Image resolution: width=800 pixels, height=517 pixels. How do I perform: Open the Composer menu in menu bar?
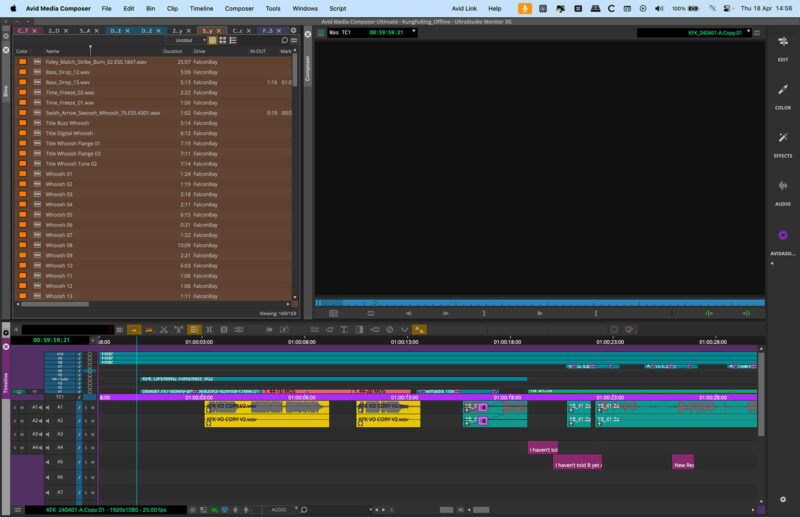pyautogui.click(x=239, y=8)
